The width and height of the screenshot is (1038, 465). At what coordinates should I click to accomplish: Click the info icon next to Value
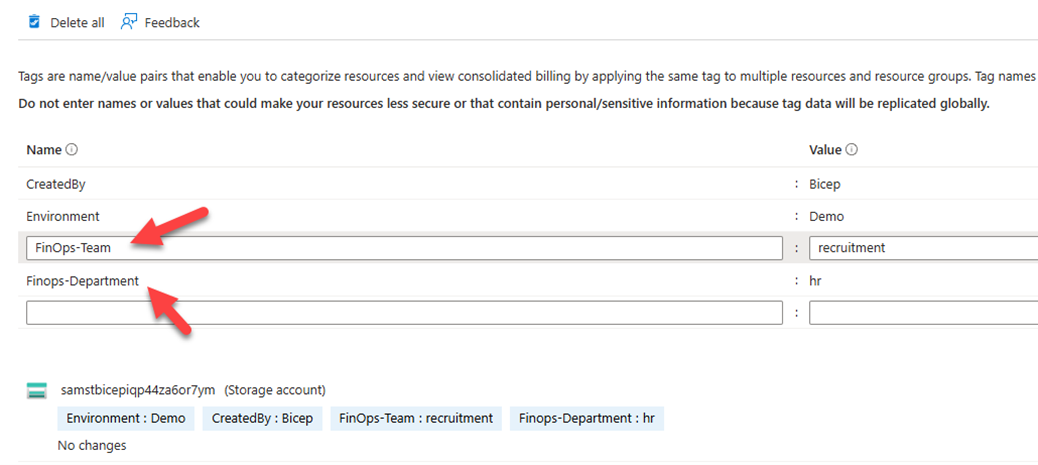(853, 150)
